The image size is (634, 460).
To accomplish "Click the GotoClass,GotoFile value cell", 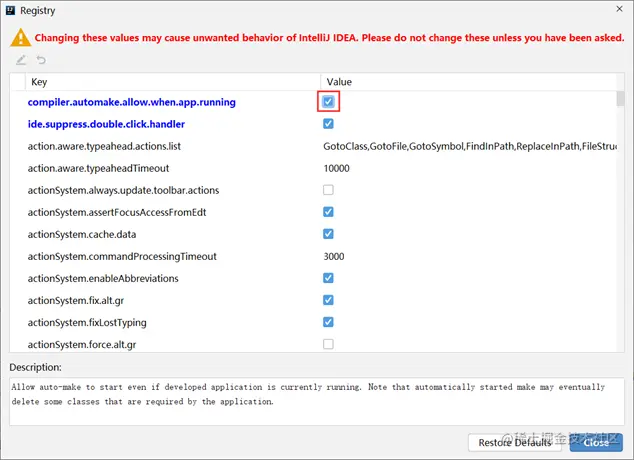I will (470, 146).
